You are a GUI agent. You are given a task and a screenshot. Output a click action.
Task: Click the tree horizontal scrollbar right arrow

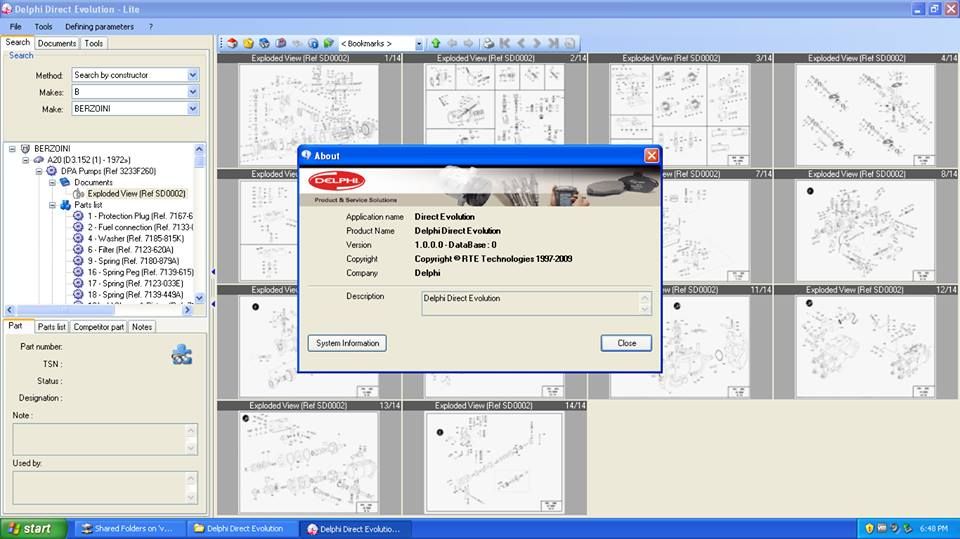[187, 310]
